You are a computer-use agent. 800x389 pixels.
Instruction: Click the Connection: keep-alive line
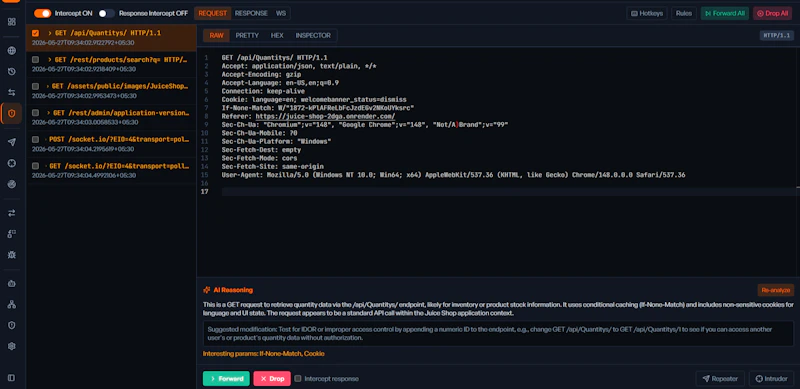[x=263, y=91]
